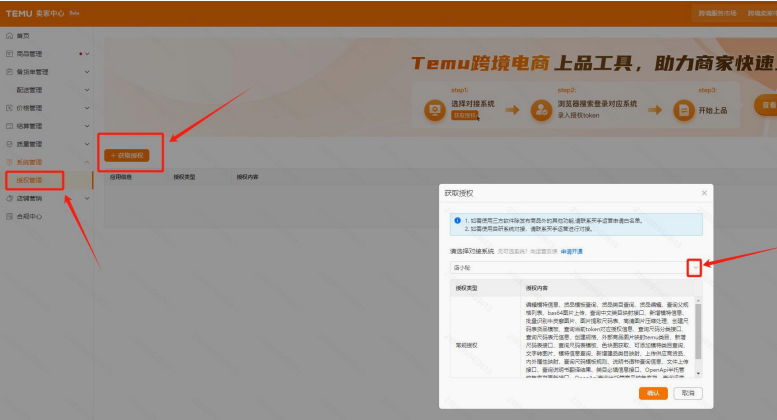Click the TEMU 卖家中心 logo
Screen dimensions: 777x420
click(35, 13)
